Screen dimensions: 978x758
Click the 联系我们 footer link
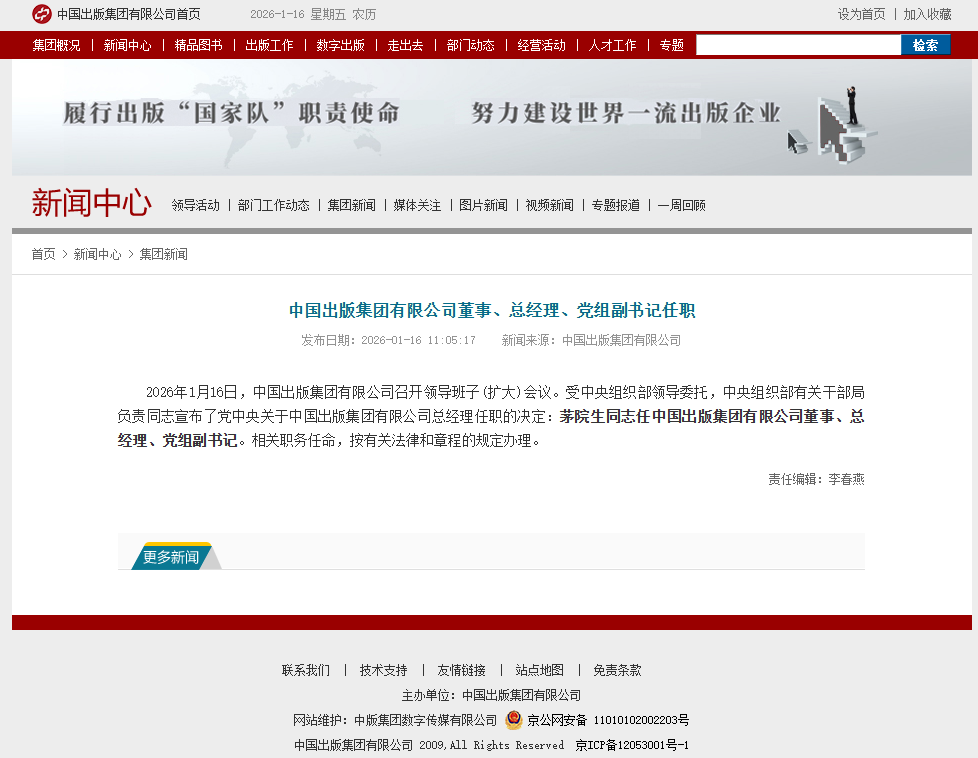click(305, 670)
